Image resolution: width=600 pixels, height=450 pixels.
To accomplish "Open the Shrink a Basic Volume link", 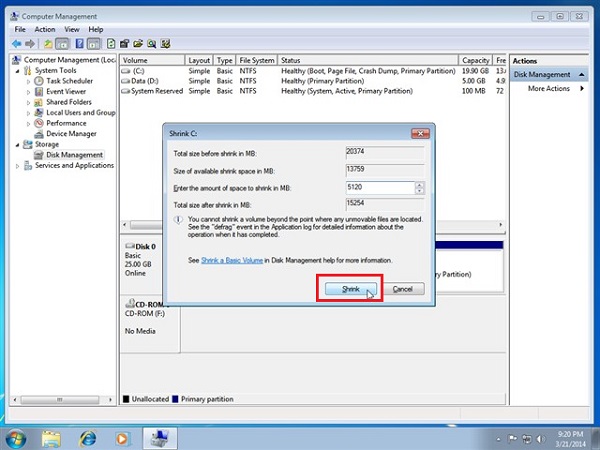I will pyautogui.click(x=240, y=260).
